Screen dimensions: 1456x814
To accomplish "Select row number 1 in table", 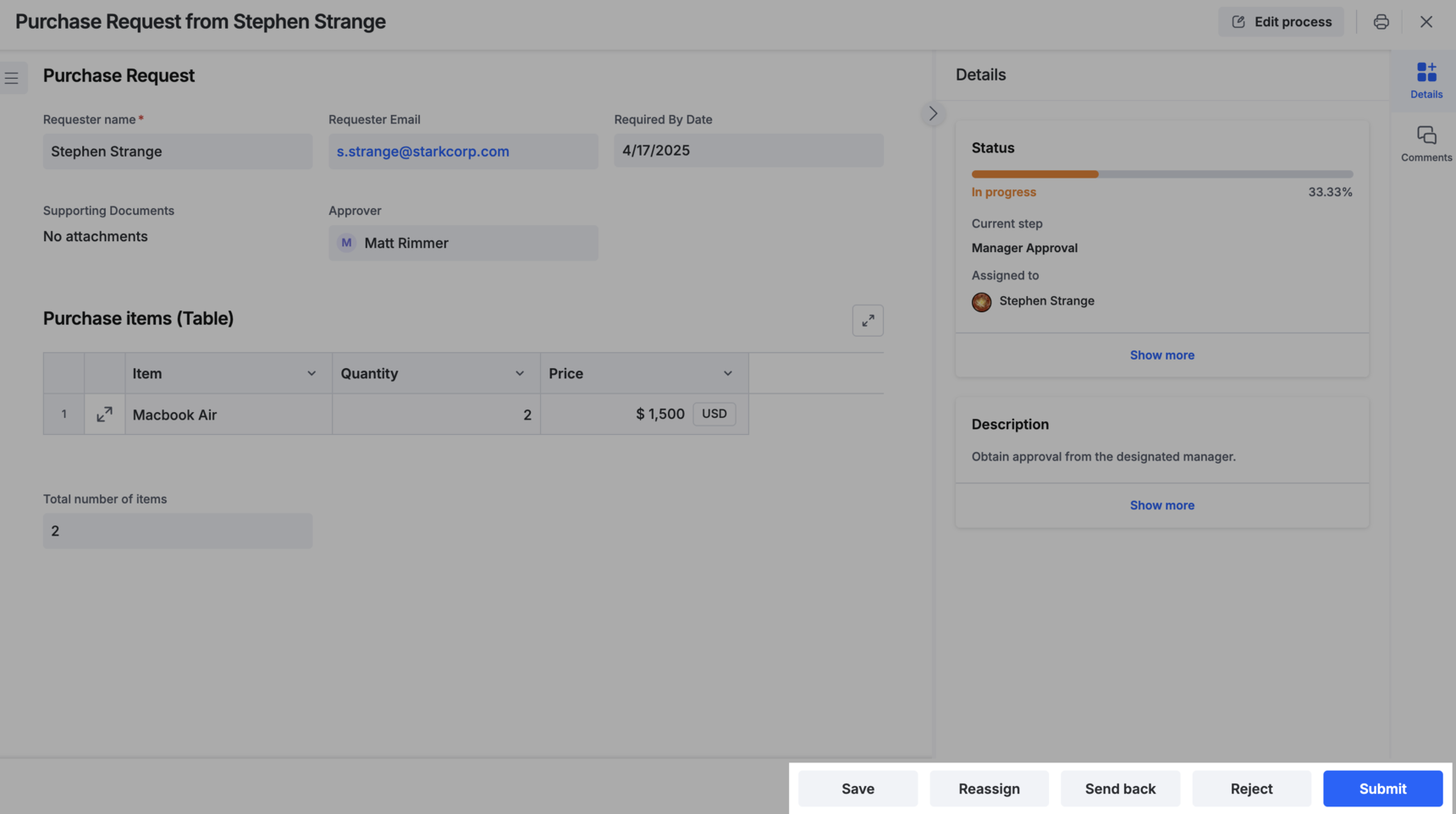I will tap(63, 415).
